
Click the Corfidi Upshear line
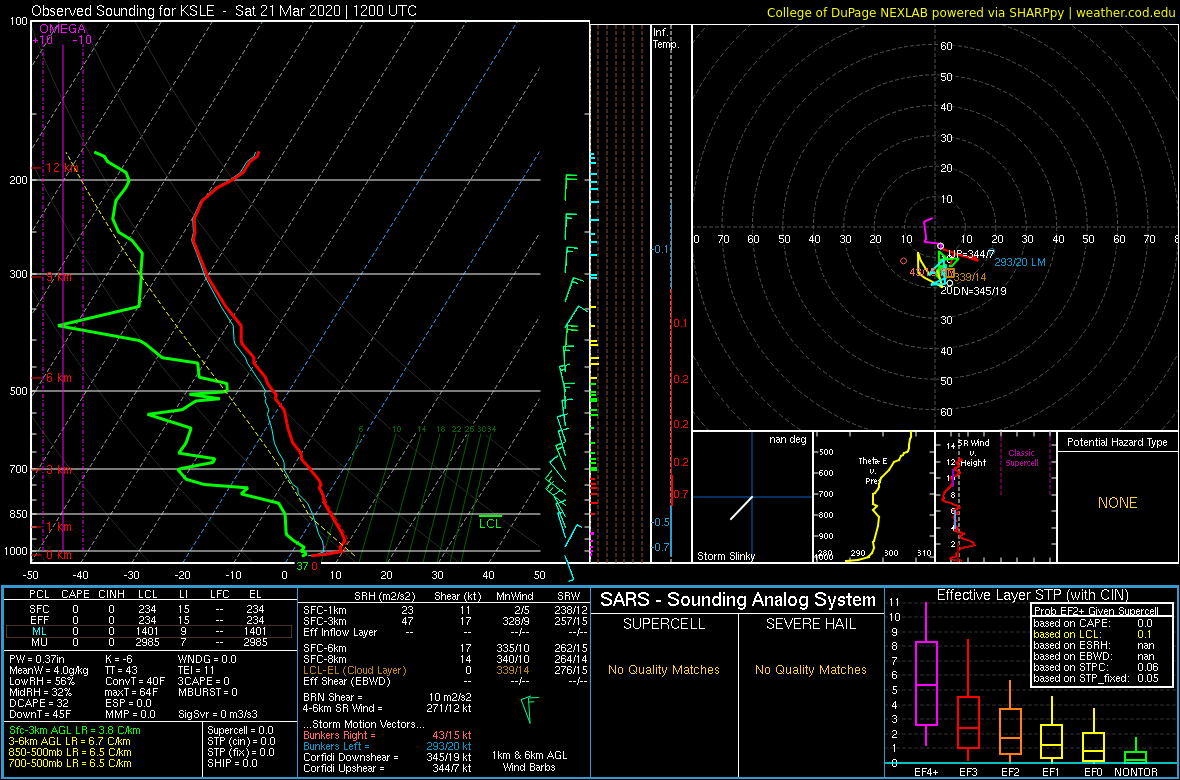(x=387, y=768)
